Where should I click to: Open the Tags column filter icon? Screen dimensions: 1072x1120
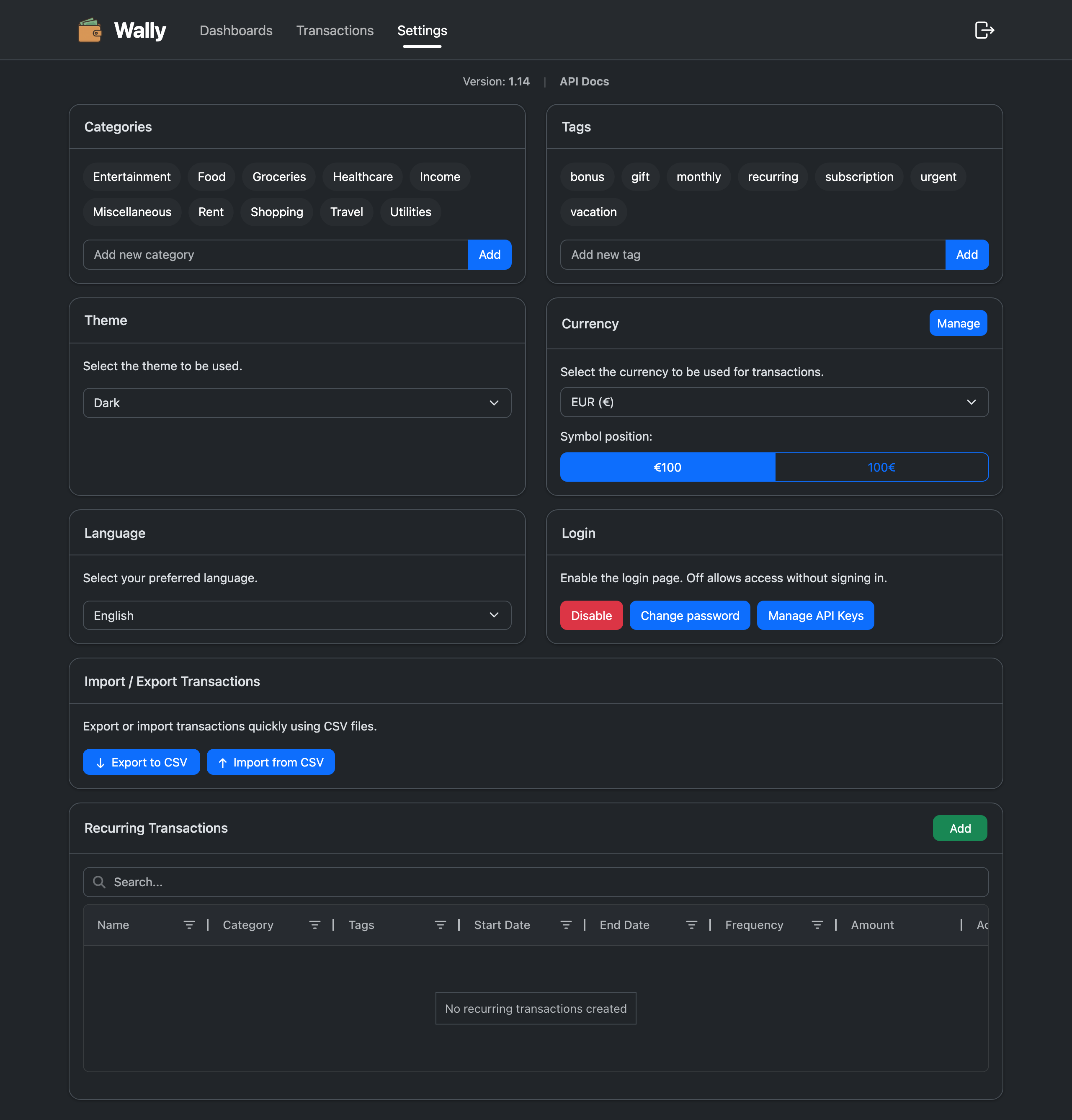pyautogui.click(x=440, y=924)
